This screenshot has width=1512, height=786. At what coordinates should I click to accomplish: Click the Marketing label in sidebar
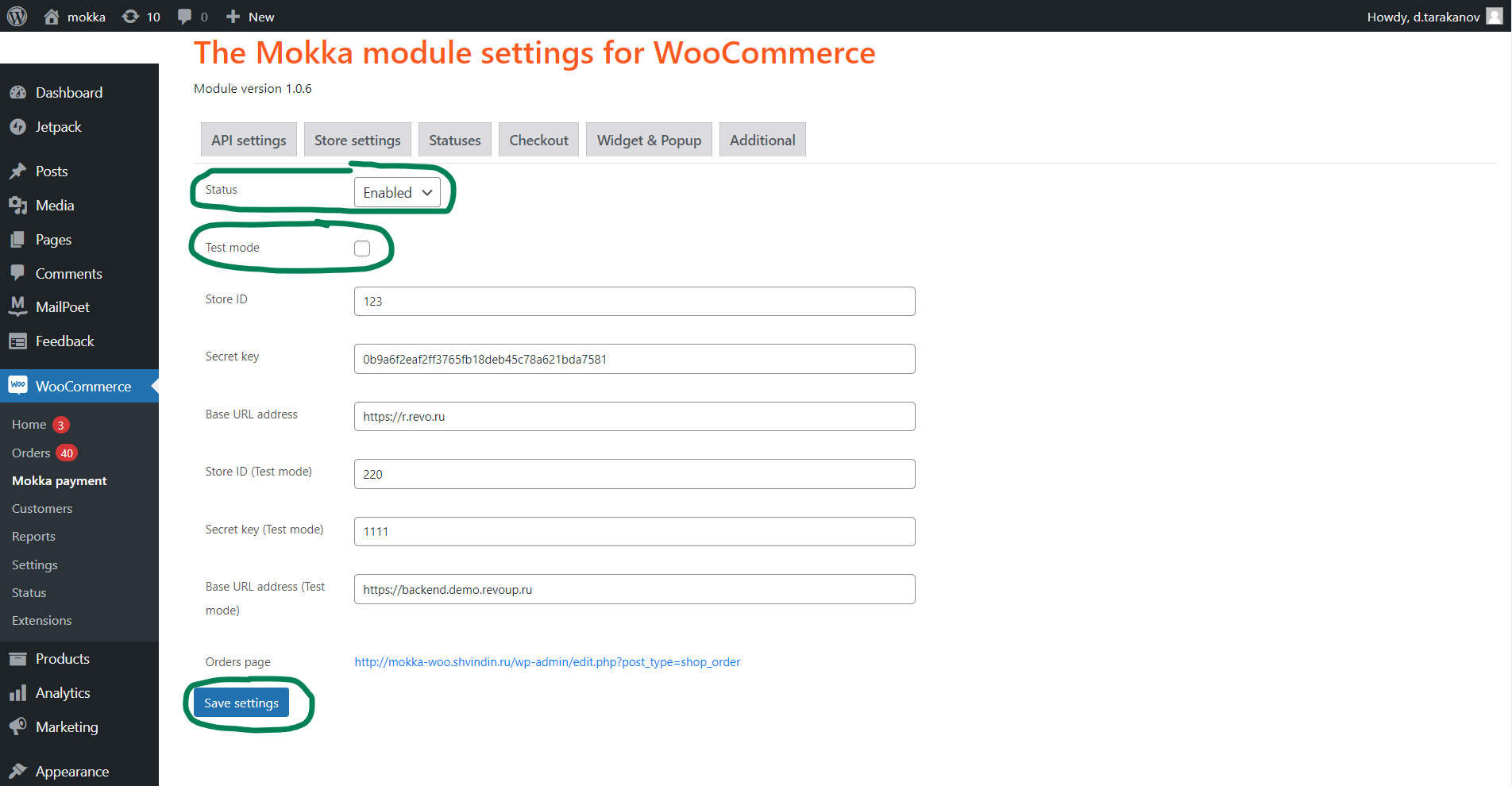67,727
